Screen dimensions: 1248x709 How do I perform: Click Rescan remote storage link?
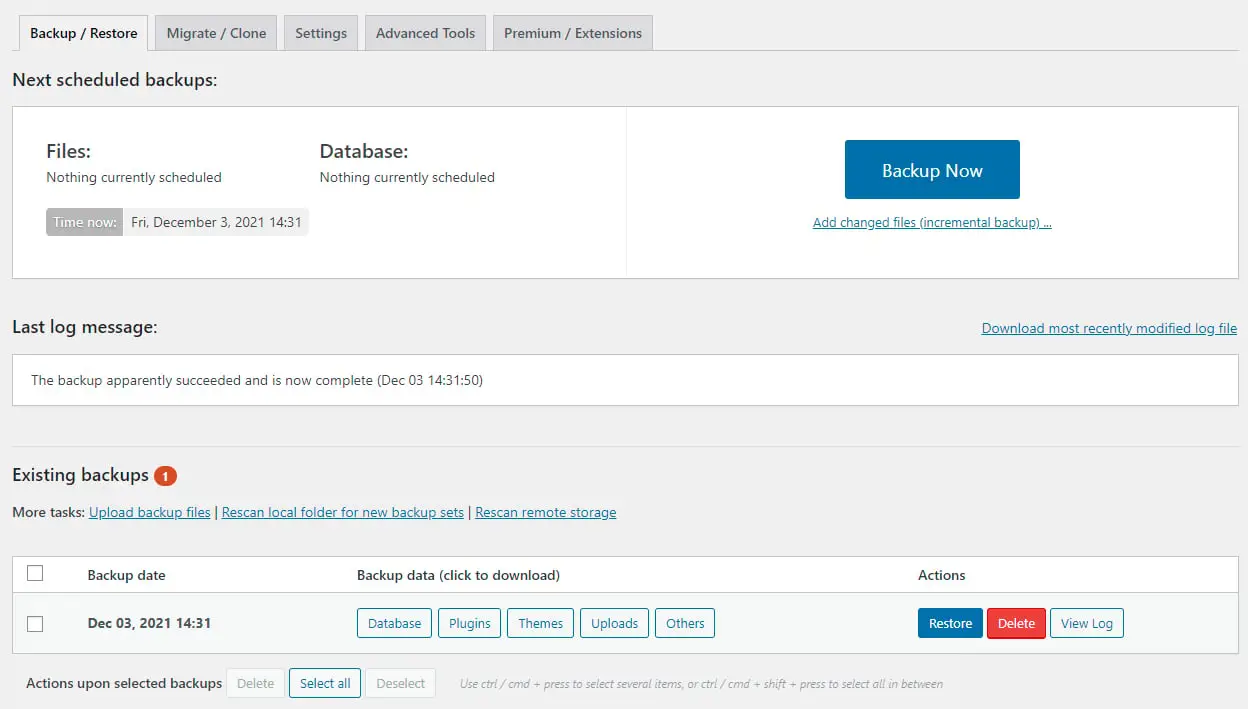(546, 512)
